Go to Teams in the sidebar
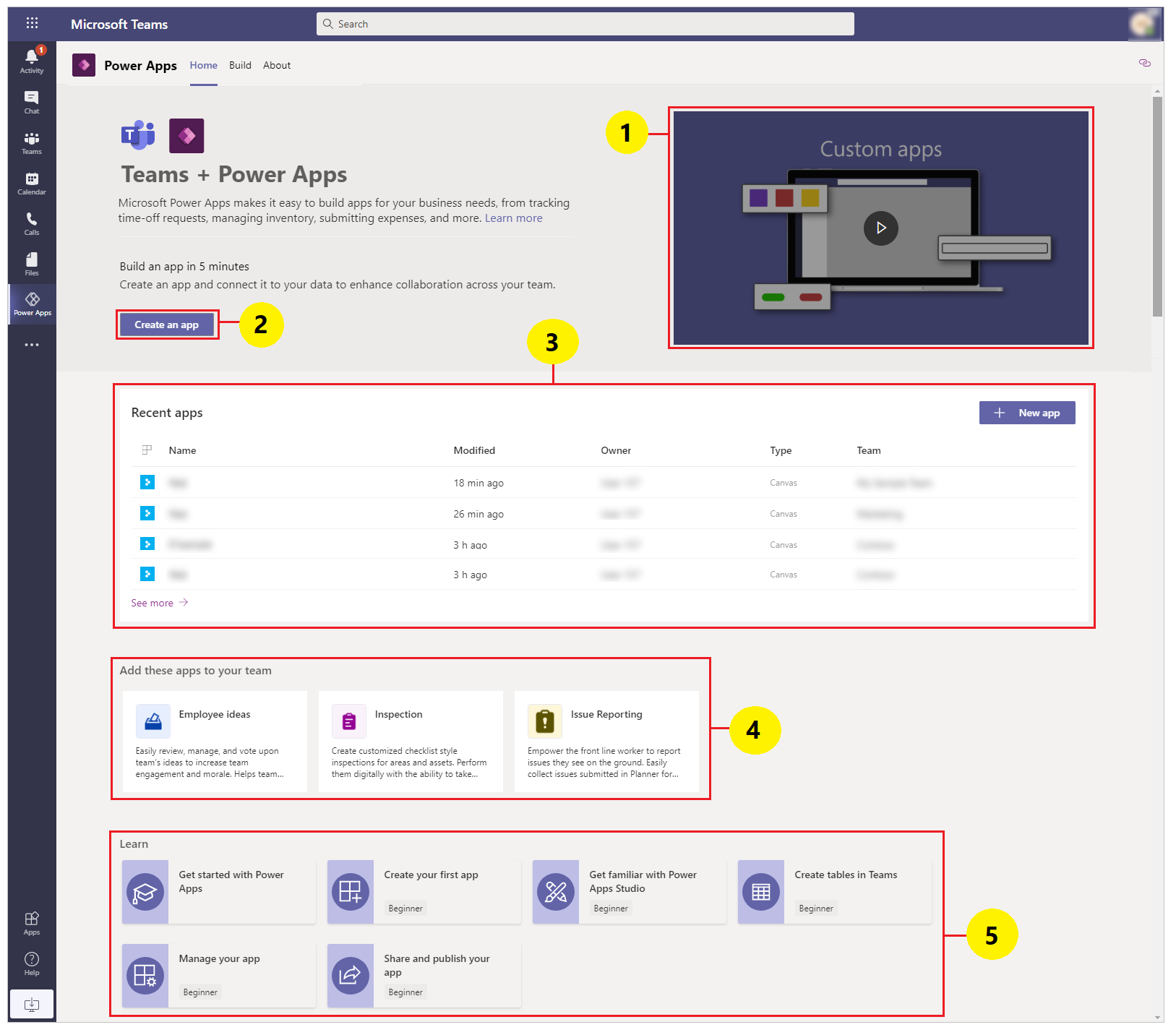The width and height of the screenshot is (1176, 1035). pos(32,142)
